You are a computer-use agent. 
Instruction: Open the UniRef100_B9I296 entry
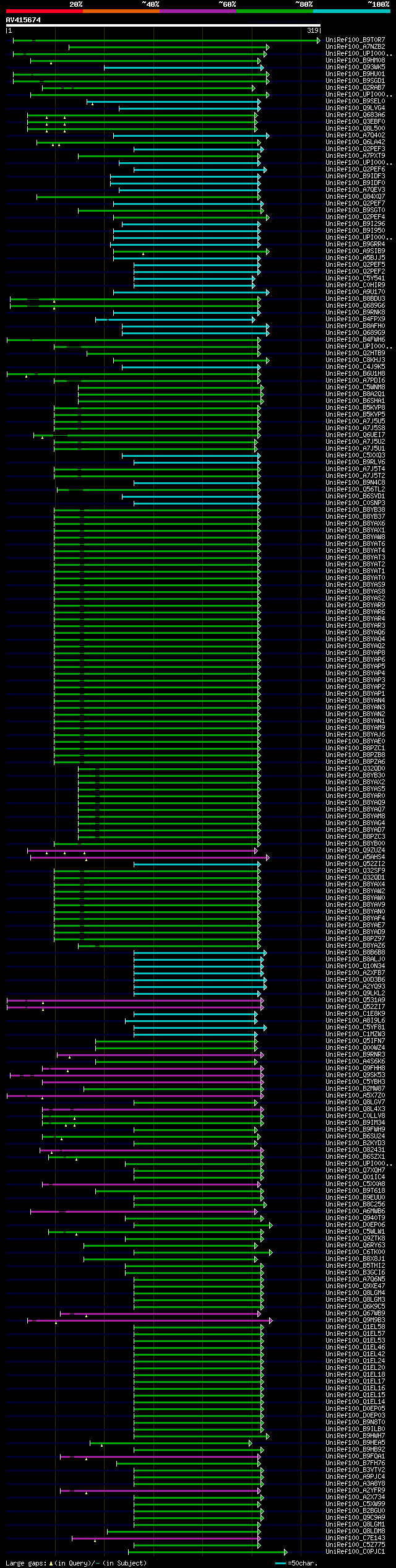(355, 224)
